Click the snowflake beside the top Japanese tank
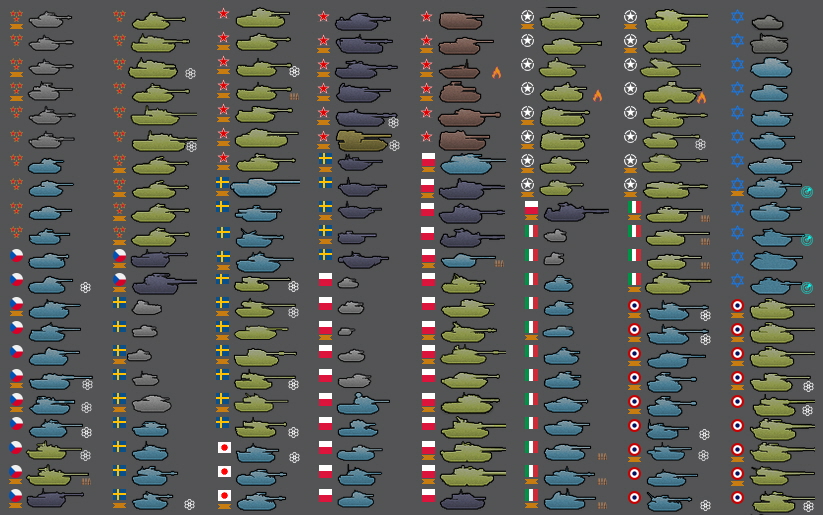 [x=294, y=457]
